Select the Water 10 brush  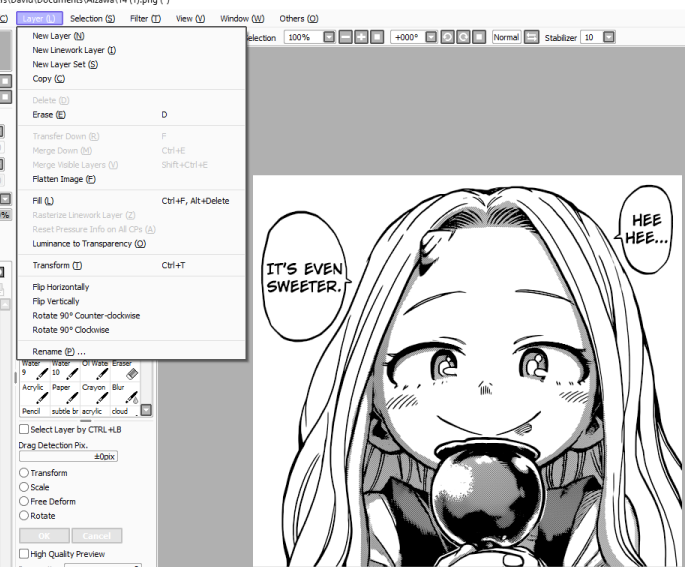point(65,370)
